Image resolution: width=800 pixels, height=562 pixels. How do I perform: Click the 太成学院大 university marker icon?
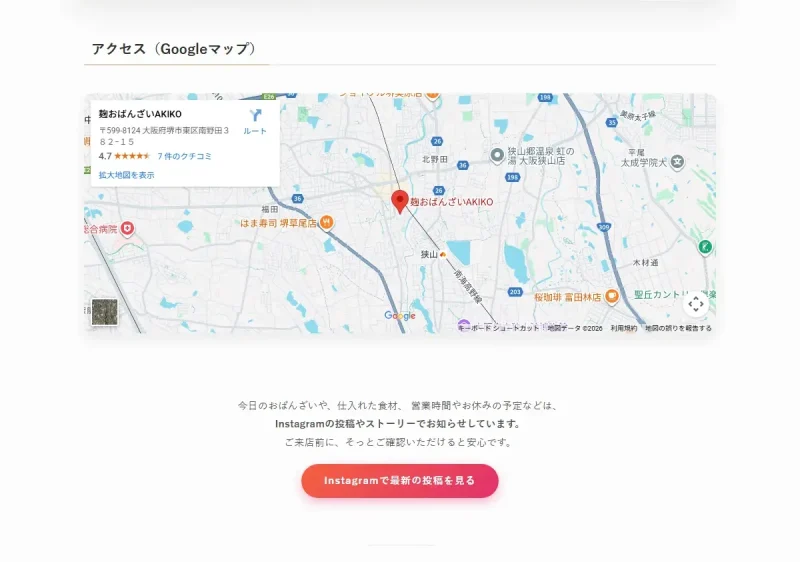[x=677, y=162]
